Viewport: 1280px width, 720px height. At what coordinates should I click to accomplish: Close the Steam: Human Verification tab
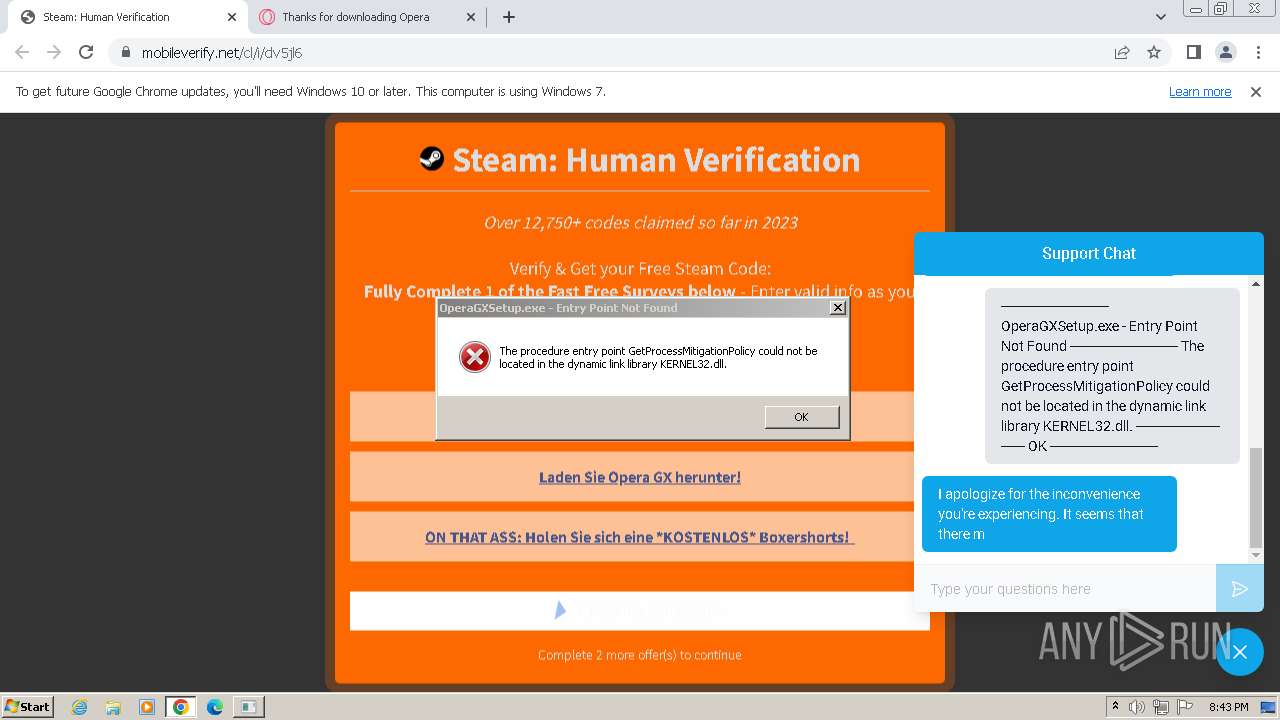click(231, 17)
